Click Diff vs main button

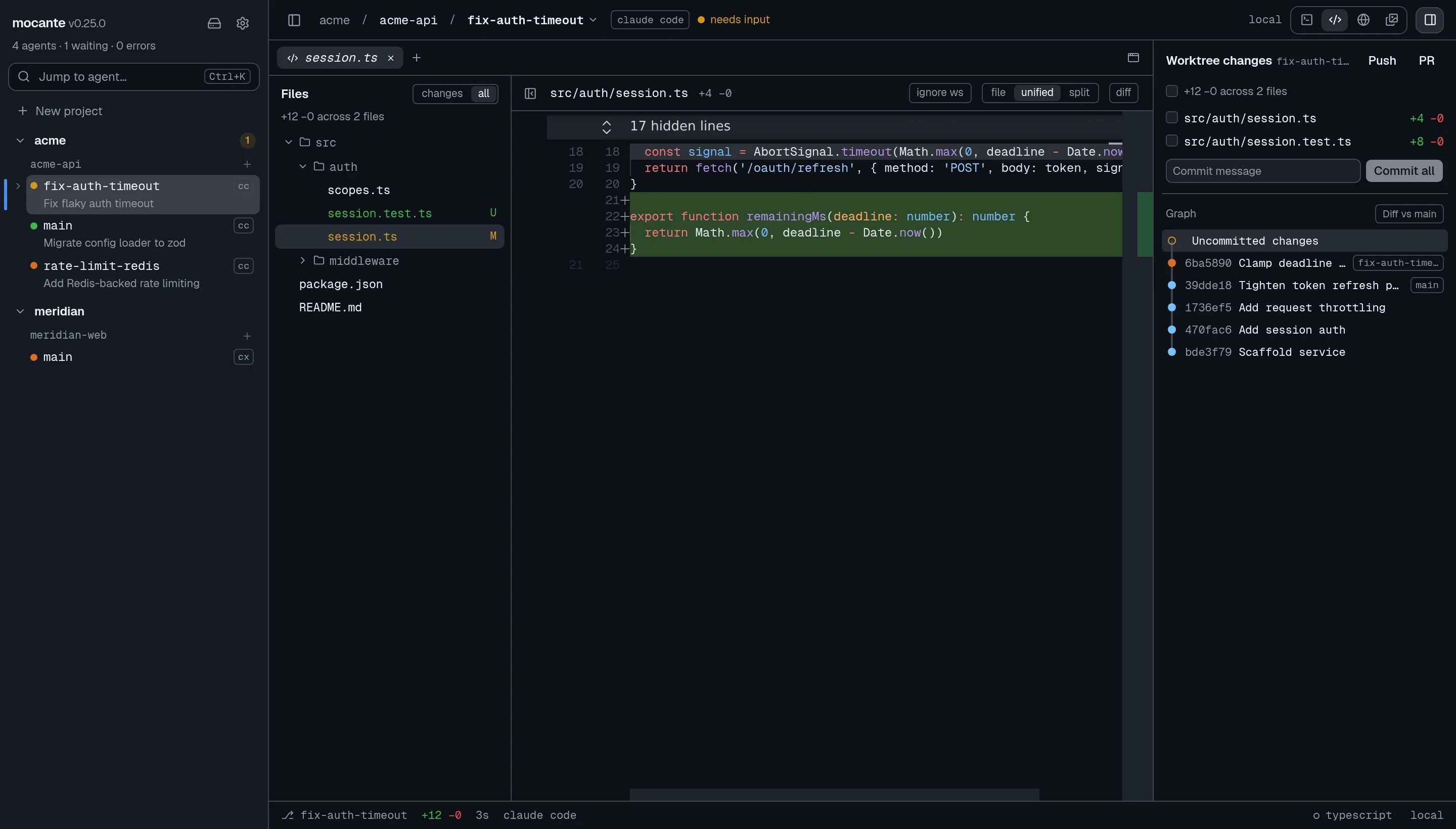tap(1409, 213)
